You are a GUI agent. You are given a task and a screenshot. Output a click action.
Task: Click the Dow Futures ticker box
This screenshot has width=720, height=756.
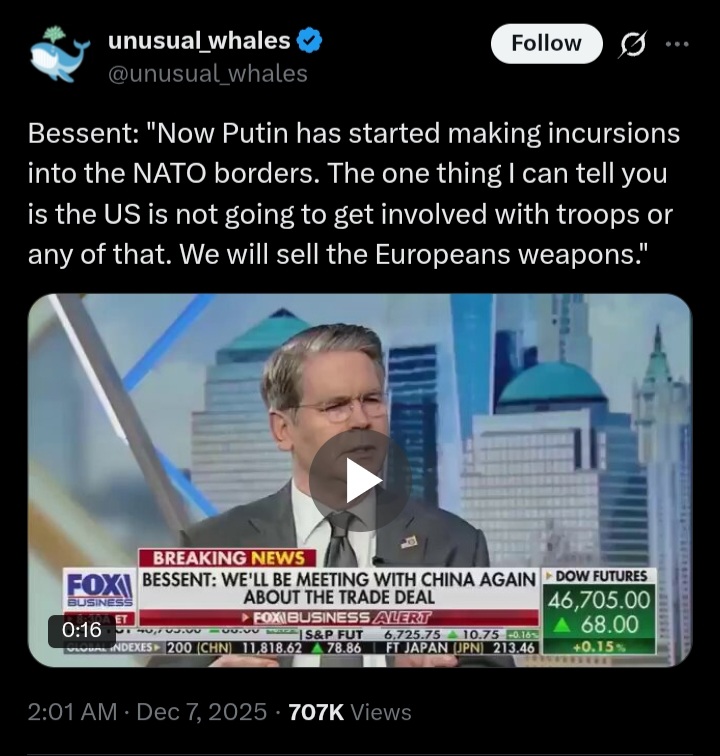[599, 611]
